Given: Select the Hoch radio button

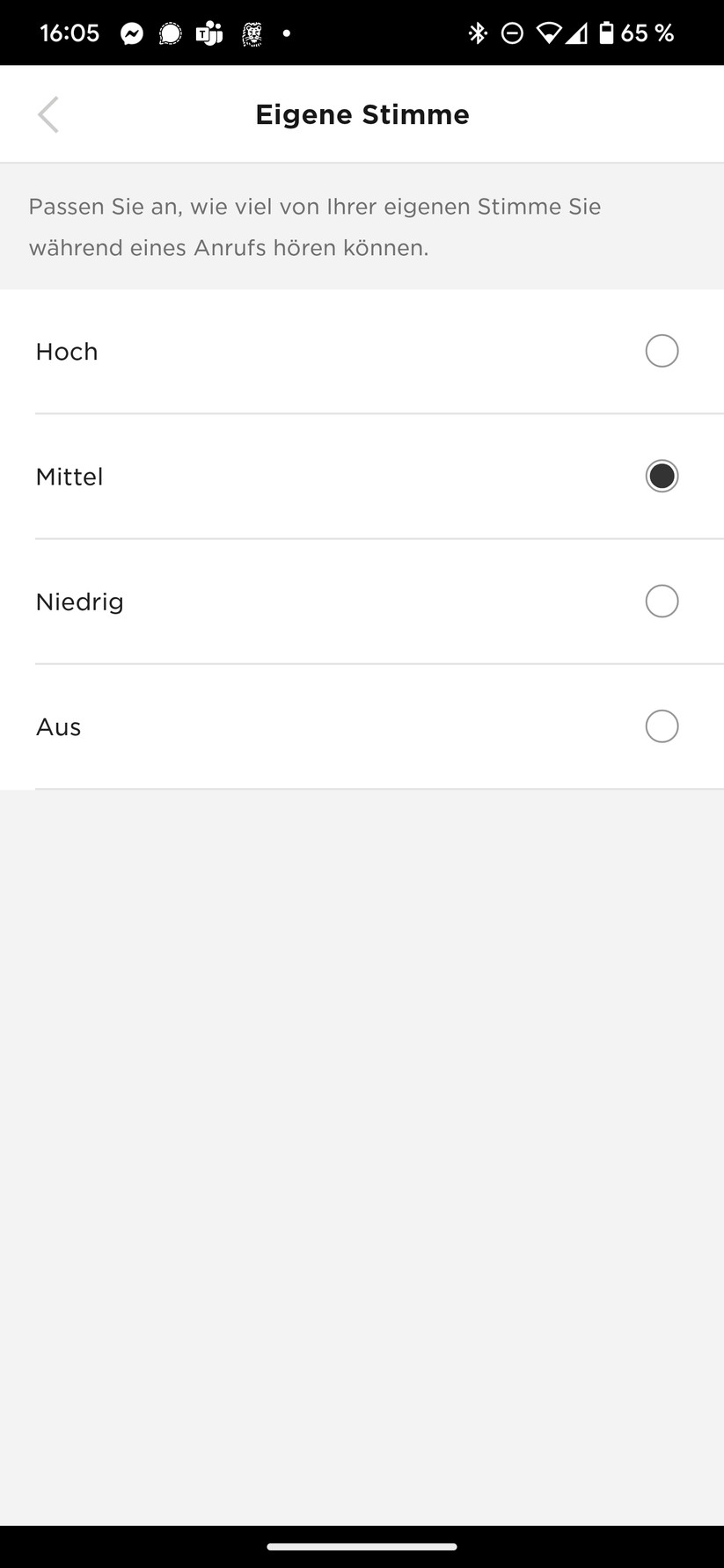Looking at the screenshot, I should [662, 351].
